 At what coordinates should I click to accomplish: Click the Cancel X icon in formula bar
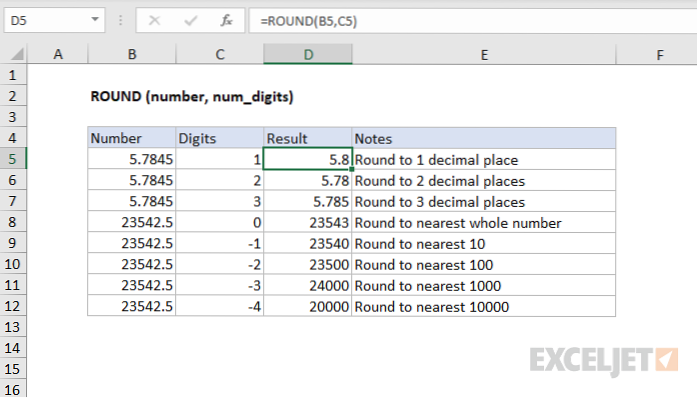154,20
